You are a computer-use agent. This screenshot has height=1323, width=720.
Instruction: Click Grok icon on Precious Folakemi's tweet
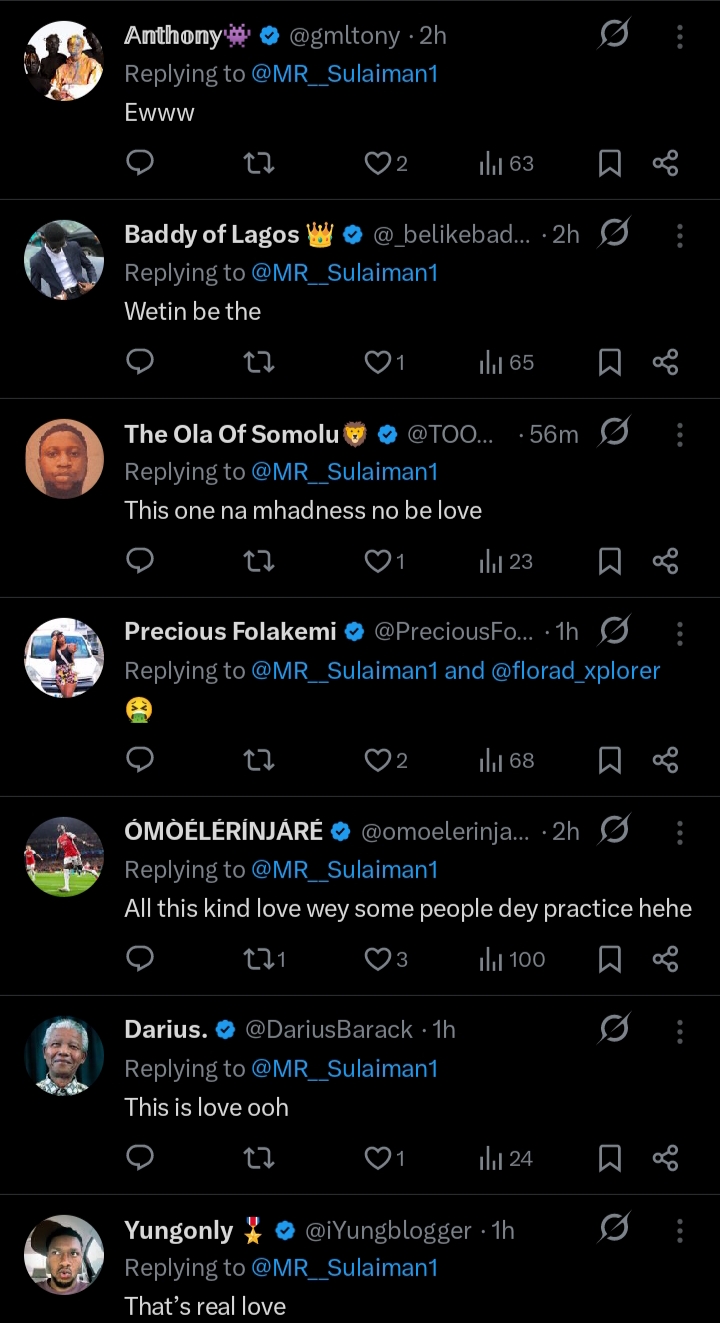pyautogui.click(x=614, y=632)
